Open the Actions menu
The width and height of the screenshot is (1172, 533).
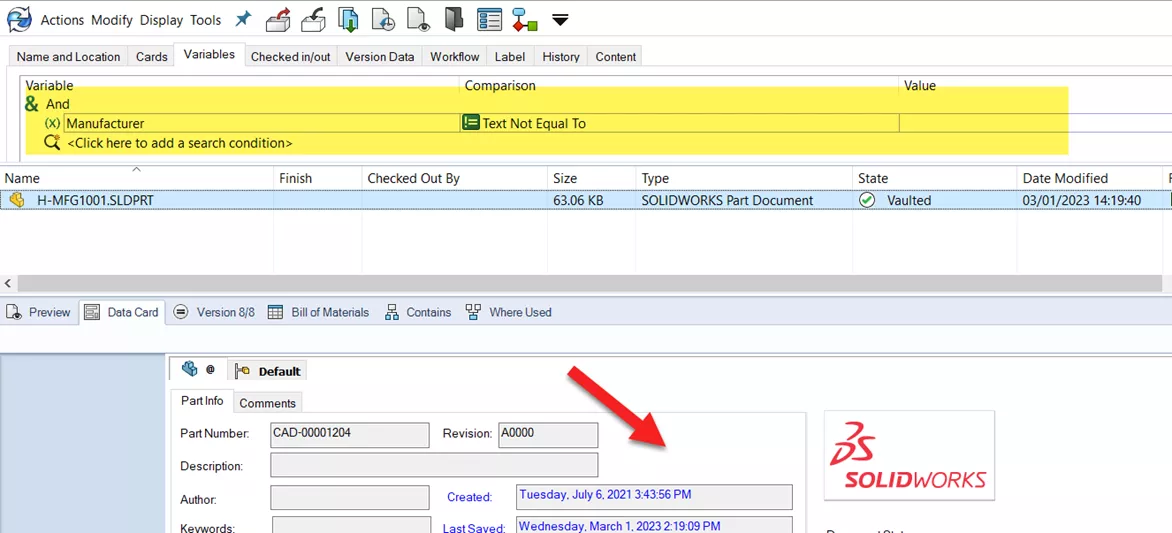pyautogui.click(x=62, y=20)
